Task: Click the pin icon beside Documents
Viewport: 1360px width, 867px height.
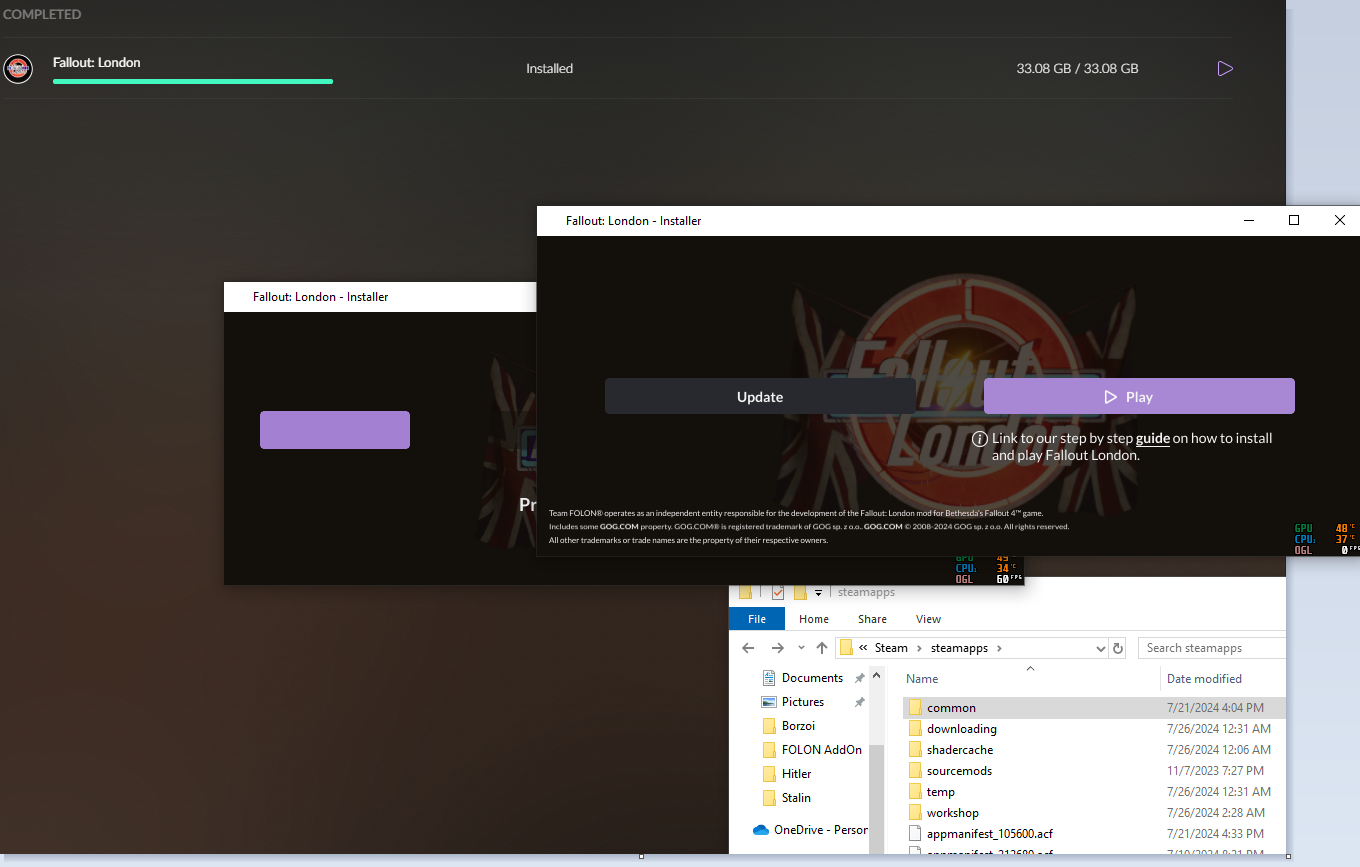Action: click(x=859, y=678)
